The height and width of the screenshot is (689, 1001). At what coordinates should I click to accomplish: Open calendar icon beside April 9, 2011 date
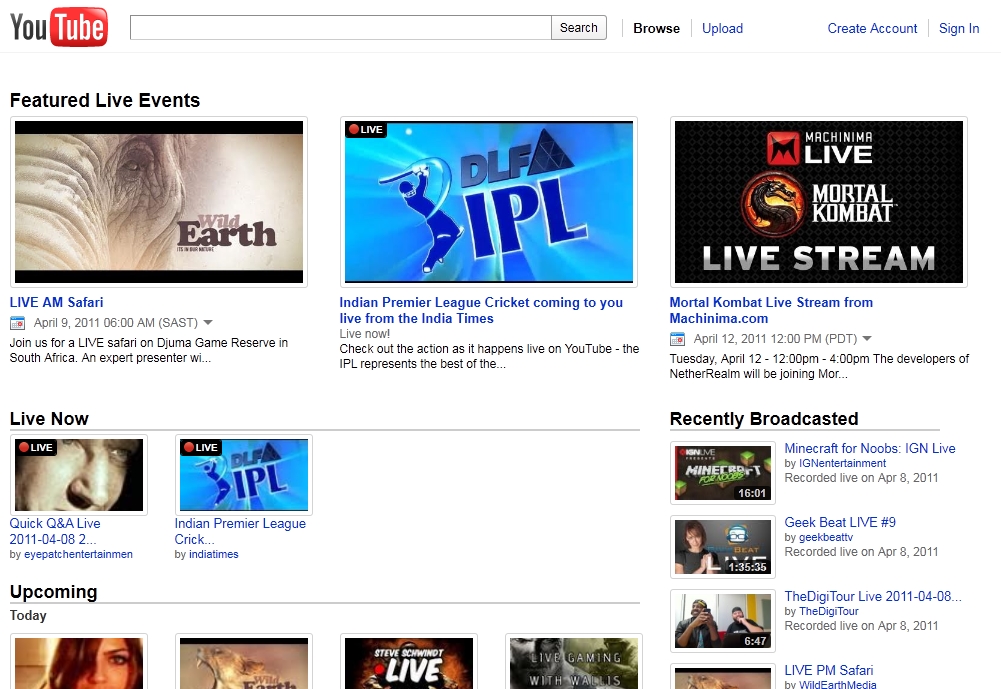click(x=17, y=323)
